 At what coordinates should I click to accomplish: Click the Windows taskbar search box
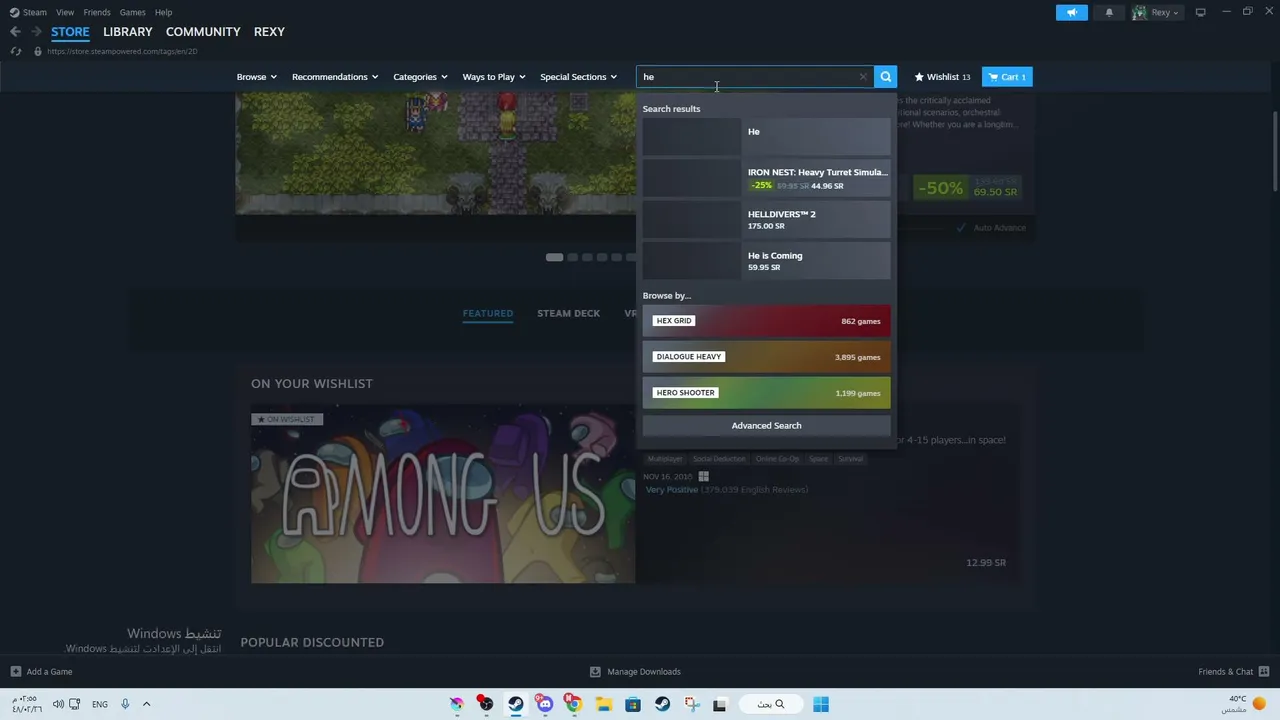(x=770, y=704)
